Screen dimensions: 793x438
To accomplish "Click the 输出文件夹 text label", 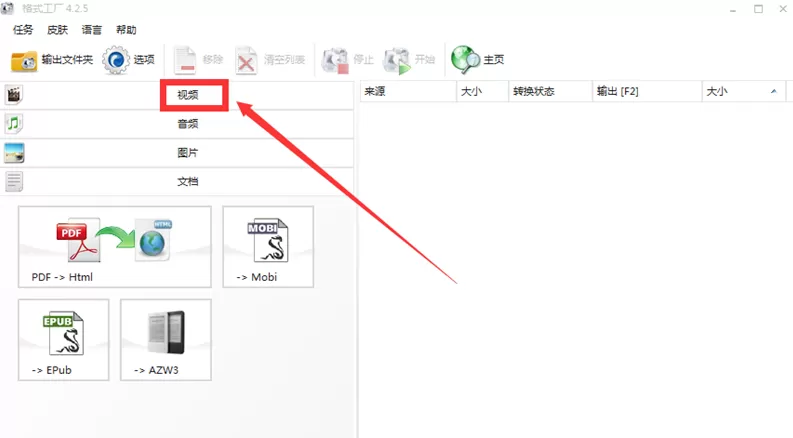I will pyautogui.click(x=67, y=60).
